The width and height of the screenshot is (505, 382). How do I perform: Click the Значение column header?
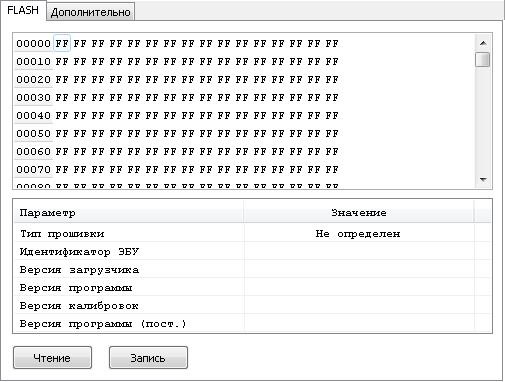[x=359, y=213]
